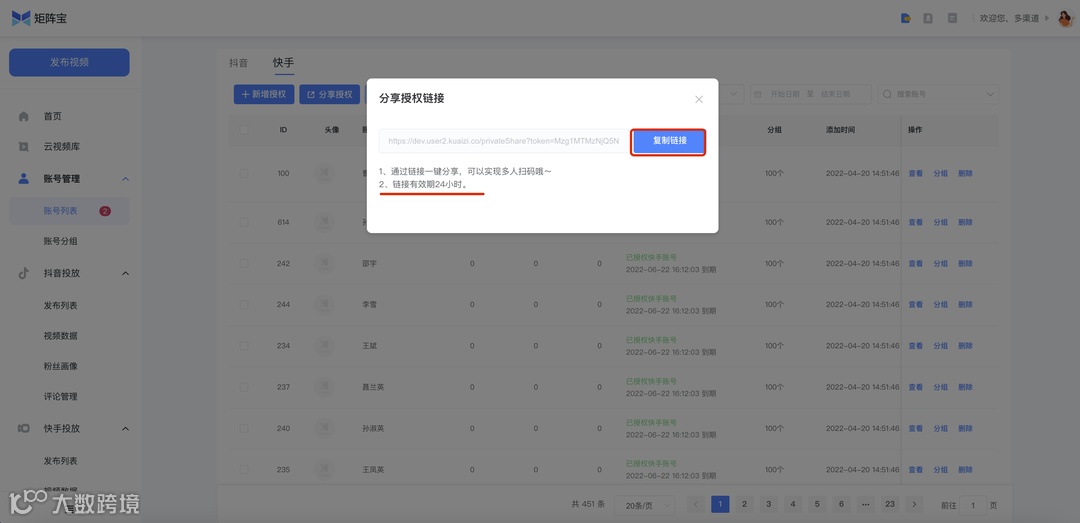Click the 发布视频 button
Screen dimensions: 1080x523
click(69, 62)
